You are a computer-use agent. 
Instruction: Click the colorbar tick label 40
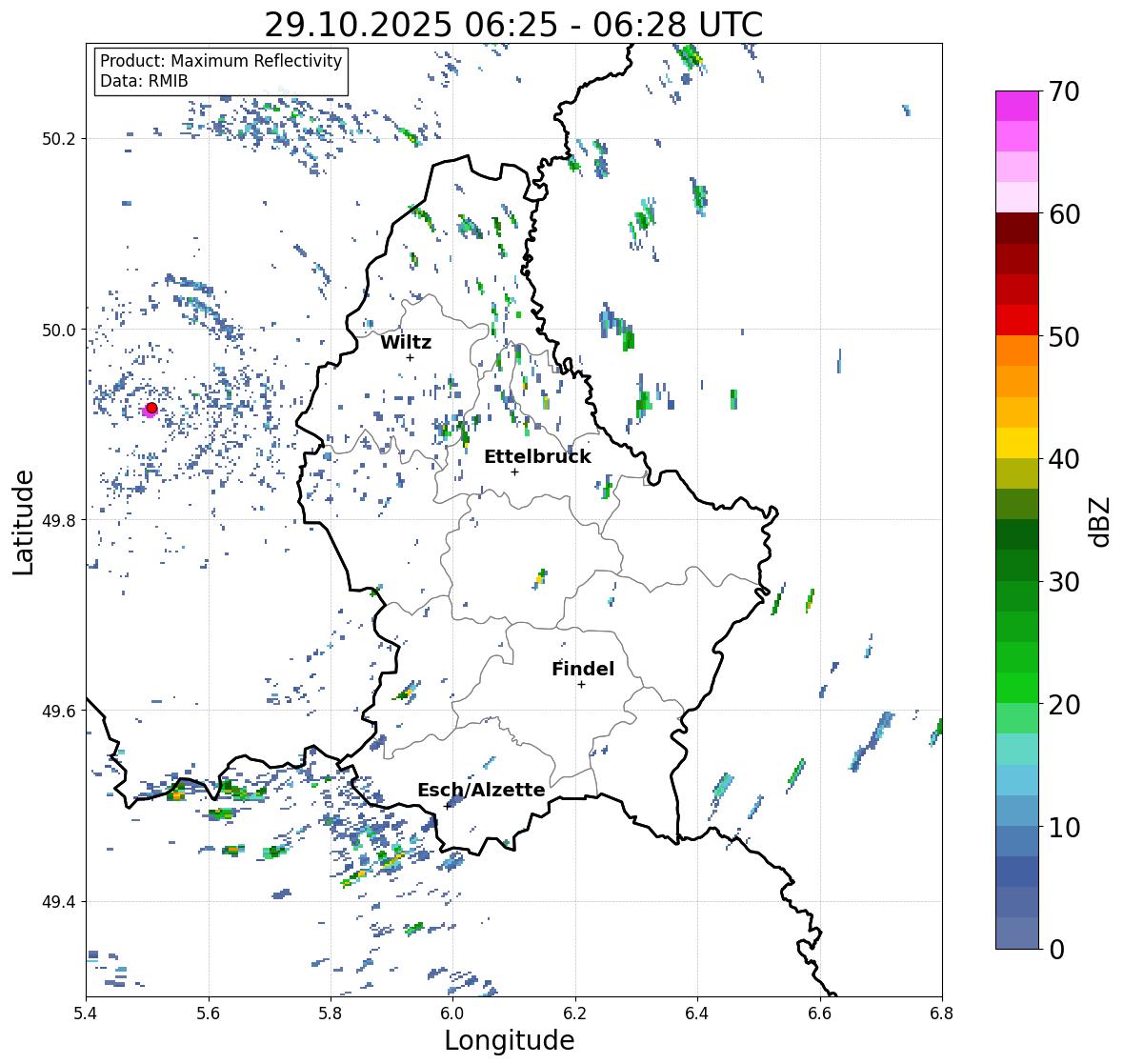tap(1064, 459)
